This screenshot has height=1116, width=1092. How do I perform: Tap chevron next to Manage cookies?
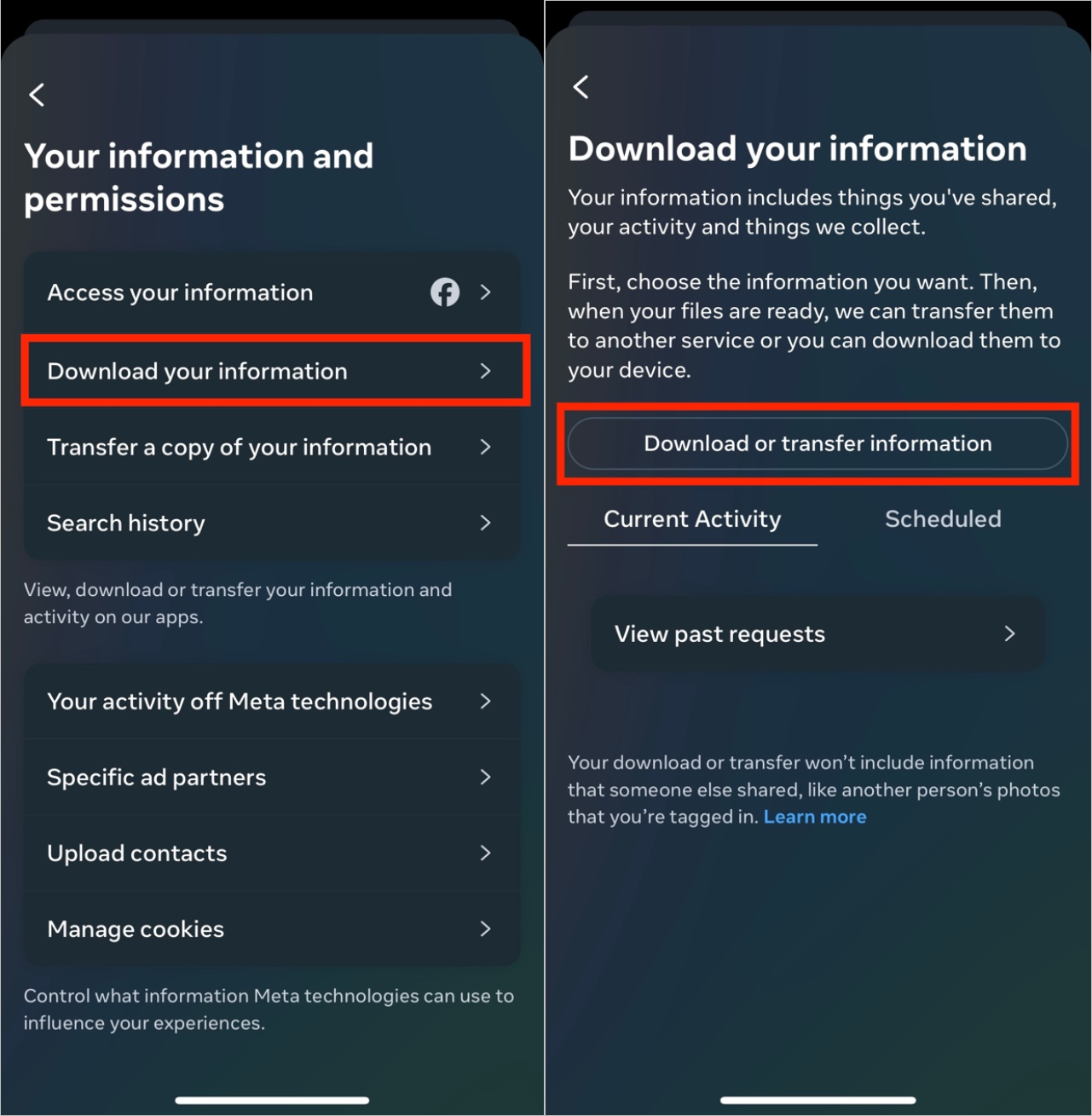tap(485, 929)
